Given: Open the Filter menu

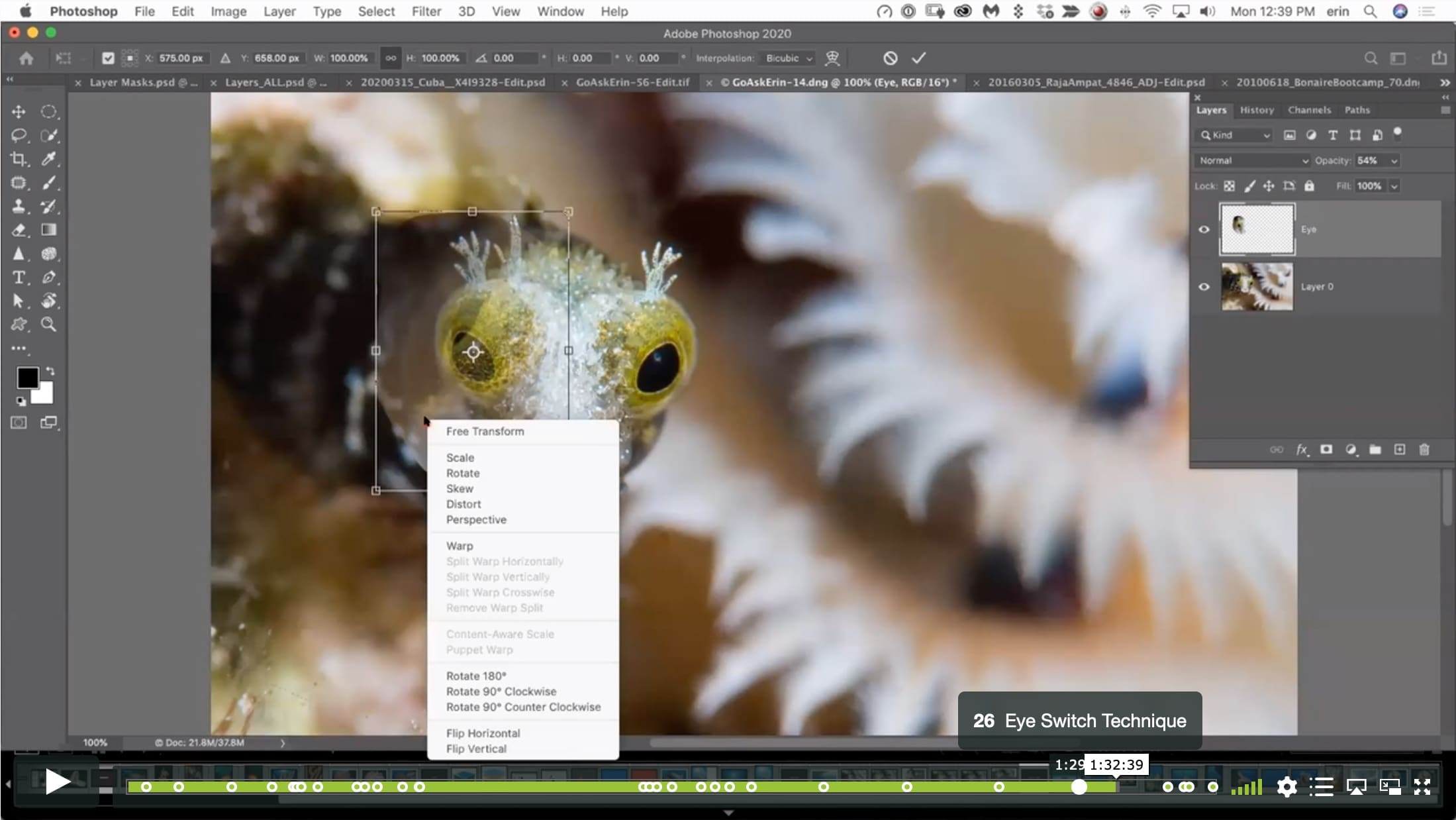Looking at the screenshot, I should (x=426, y=11).
